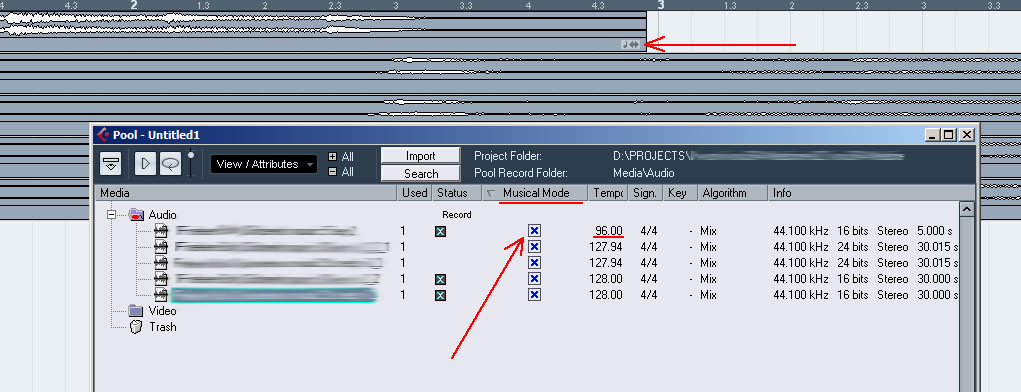The image size is (1021, 392).
Task: Click bar 3 on the project ruler
Action: [x=660, y=5]
